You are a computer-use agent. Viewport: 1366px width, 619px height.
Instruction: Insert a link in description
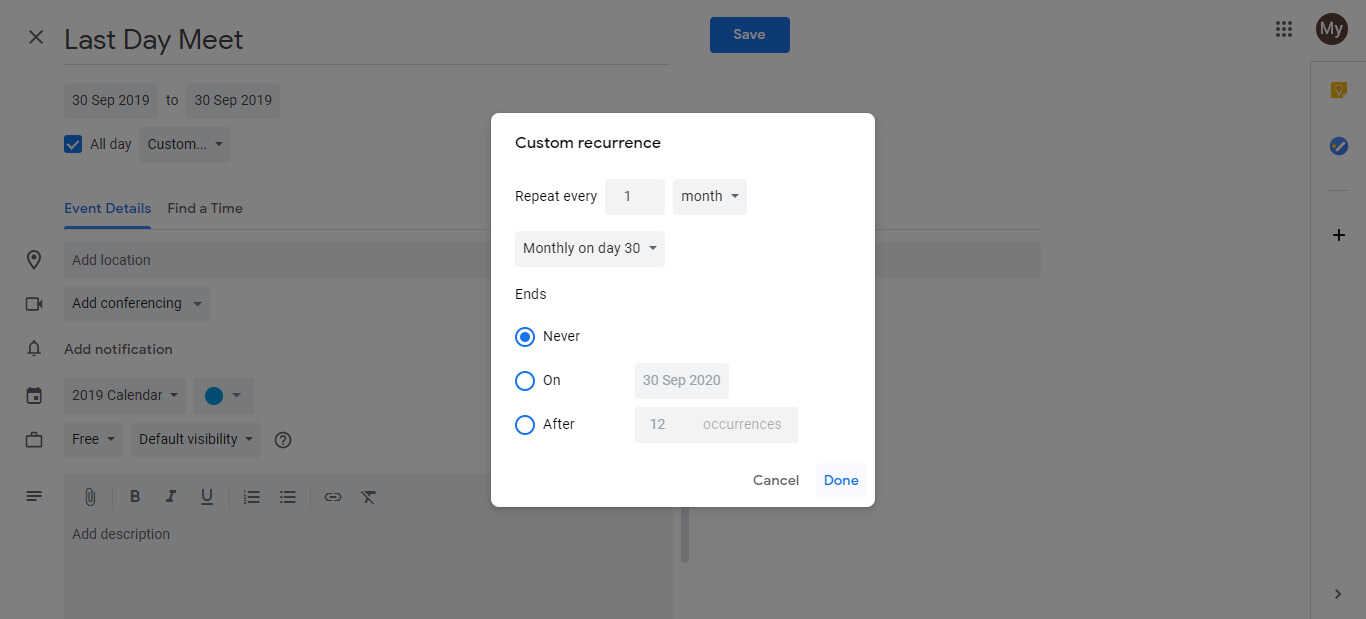[x=333, y=496]
